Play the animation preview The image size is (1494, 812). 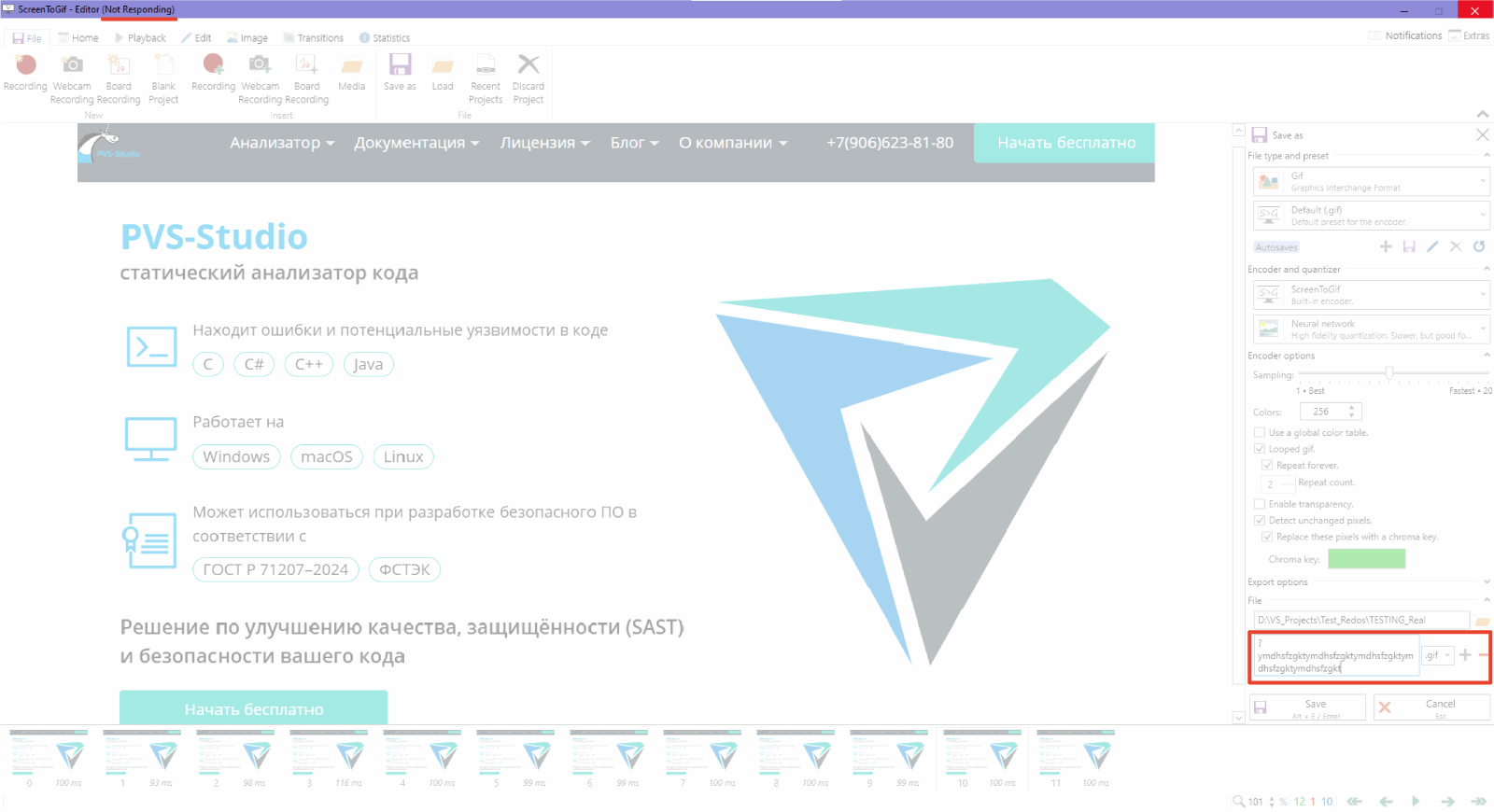click(x=1416, y=801)
